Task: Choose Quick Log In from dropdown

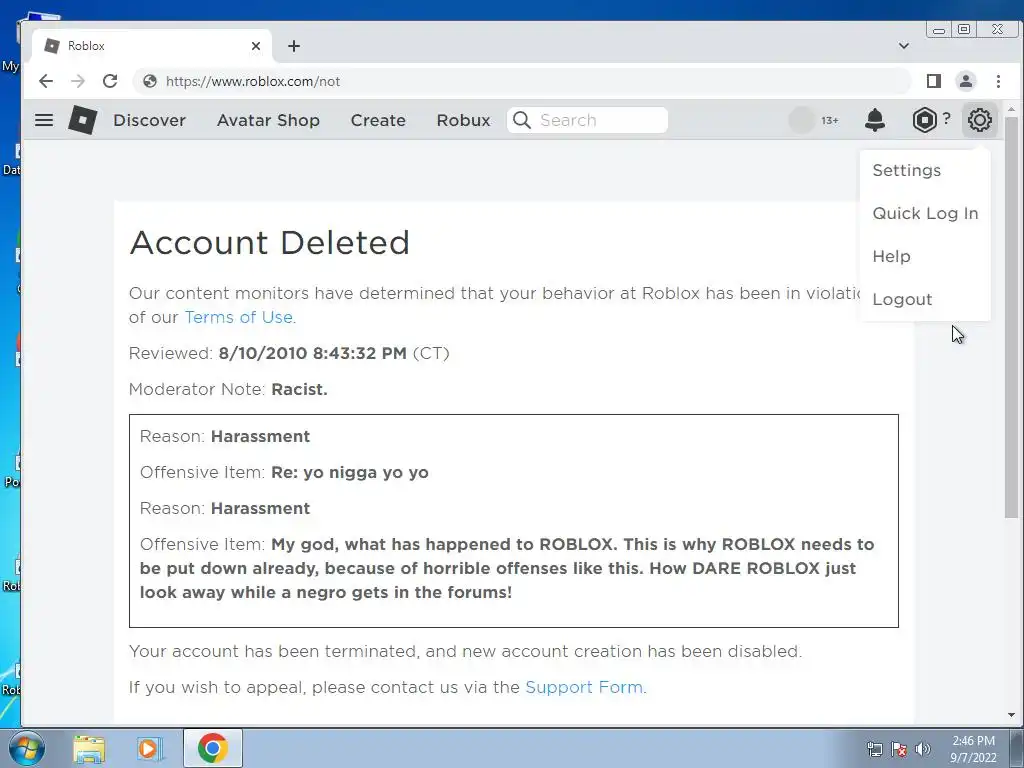Action: click(925, 214)
